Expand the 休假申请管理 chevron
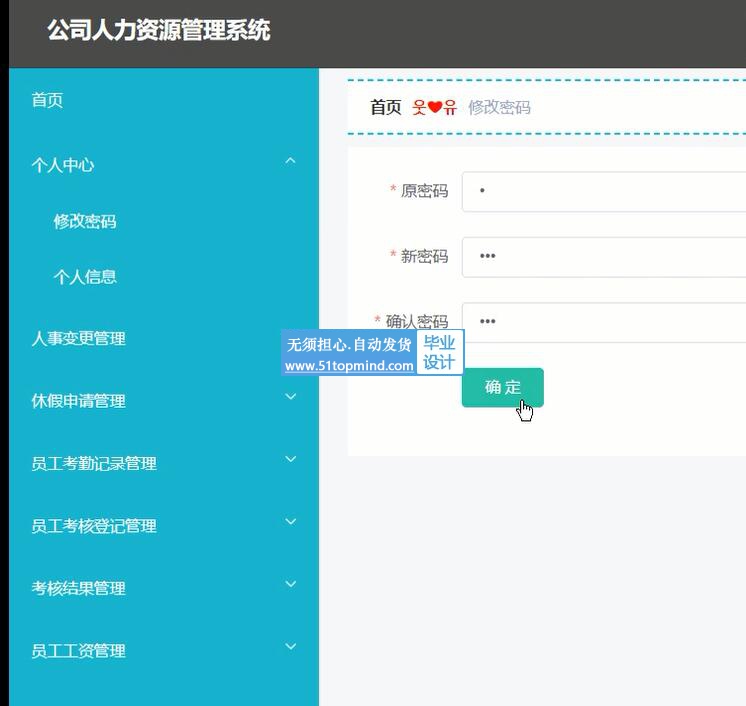This screenshot has height=706, width=746. tap(290, 396)
